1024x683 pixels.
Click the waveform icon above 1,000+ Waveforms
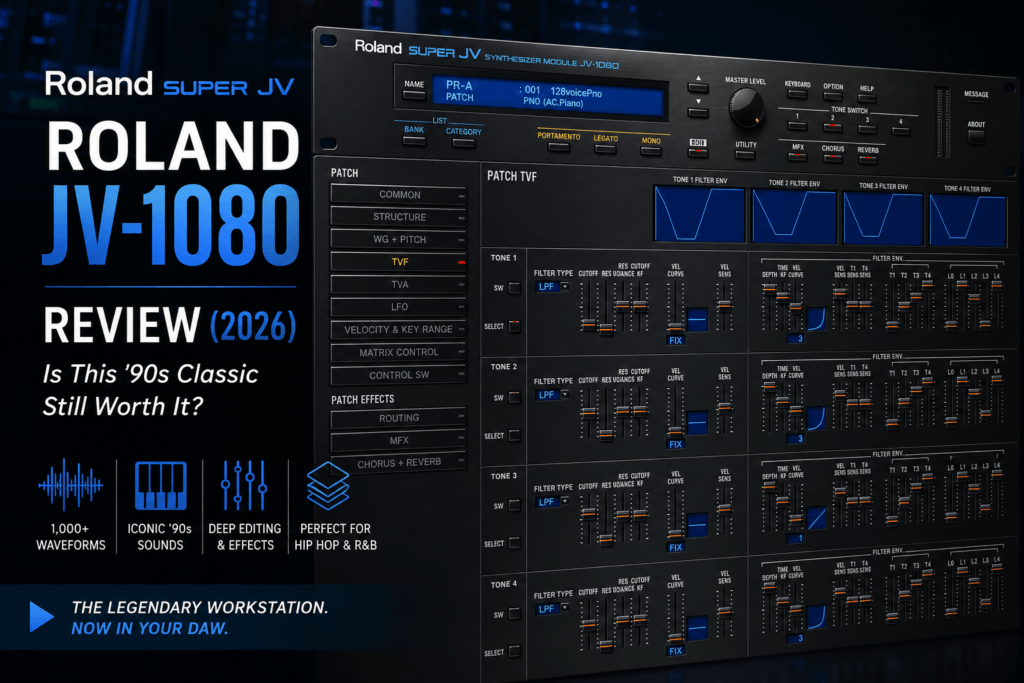pyautogui.click(x=71, y=485)
